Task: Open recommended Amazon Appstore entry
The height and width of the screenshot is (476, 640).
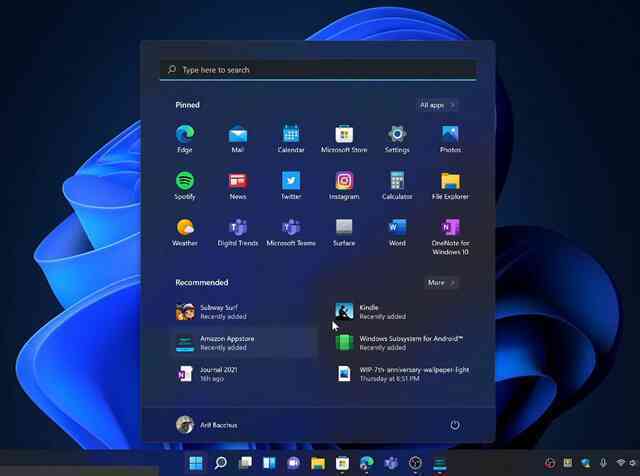Action: pos(245,343)
